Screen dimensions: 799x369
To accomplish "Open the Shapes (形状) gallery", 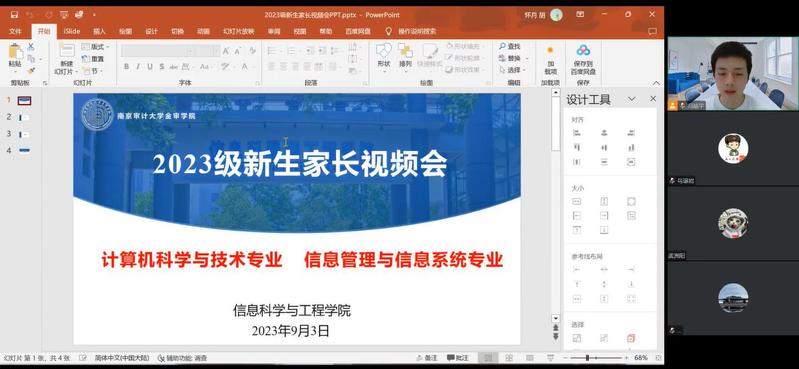I will [384, 56].
